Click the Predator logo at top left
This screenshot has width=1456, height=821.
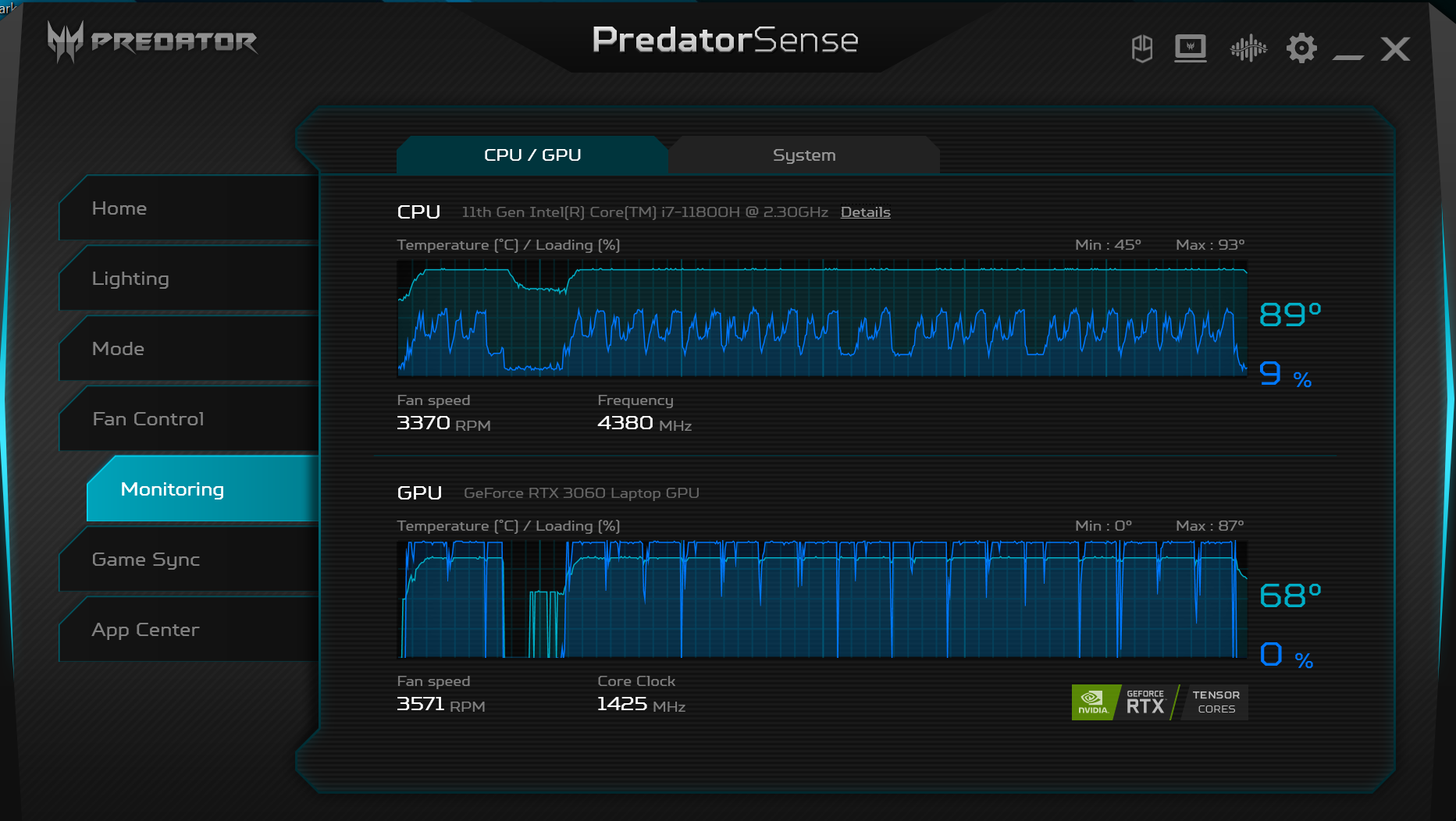coord(152,41)
